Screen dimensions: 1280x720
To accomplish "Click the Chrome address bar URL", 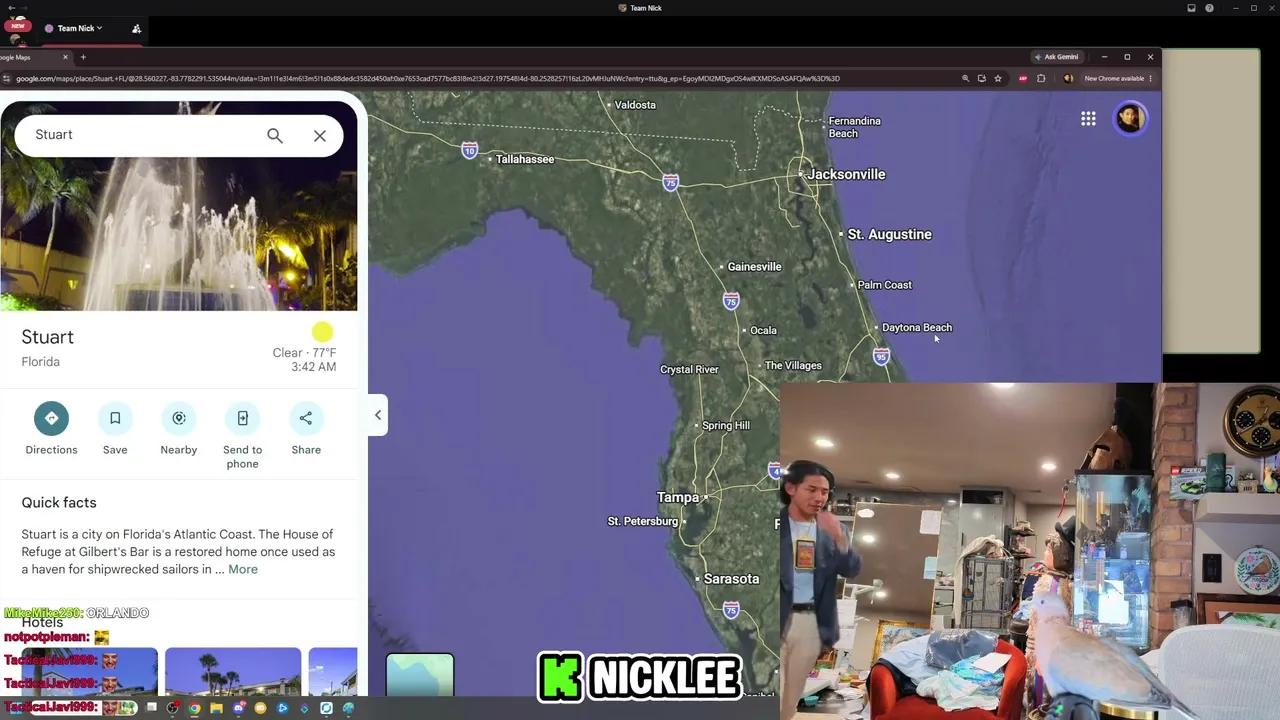I will coord(428,78).
